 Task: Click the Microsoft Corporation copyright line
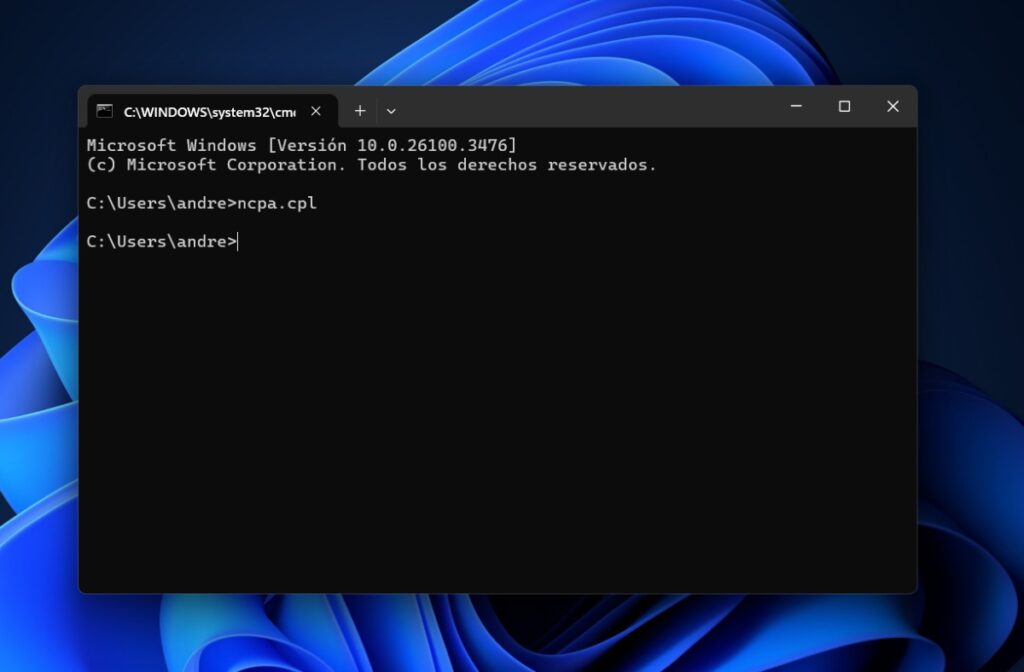pyautogui.click(x=370, y=164)
